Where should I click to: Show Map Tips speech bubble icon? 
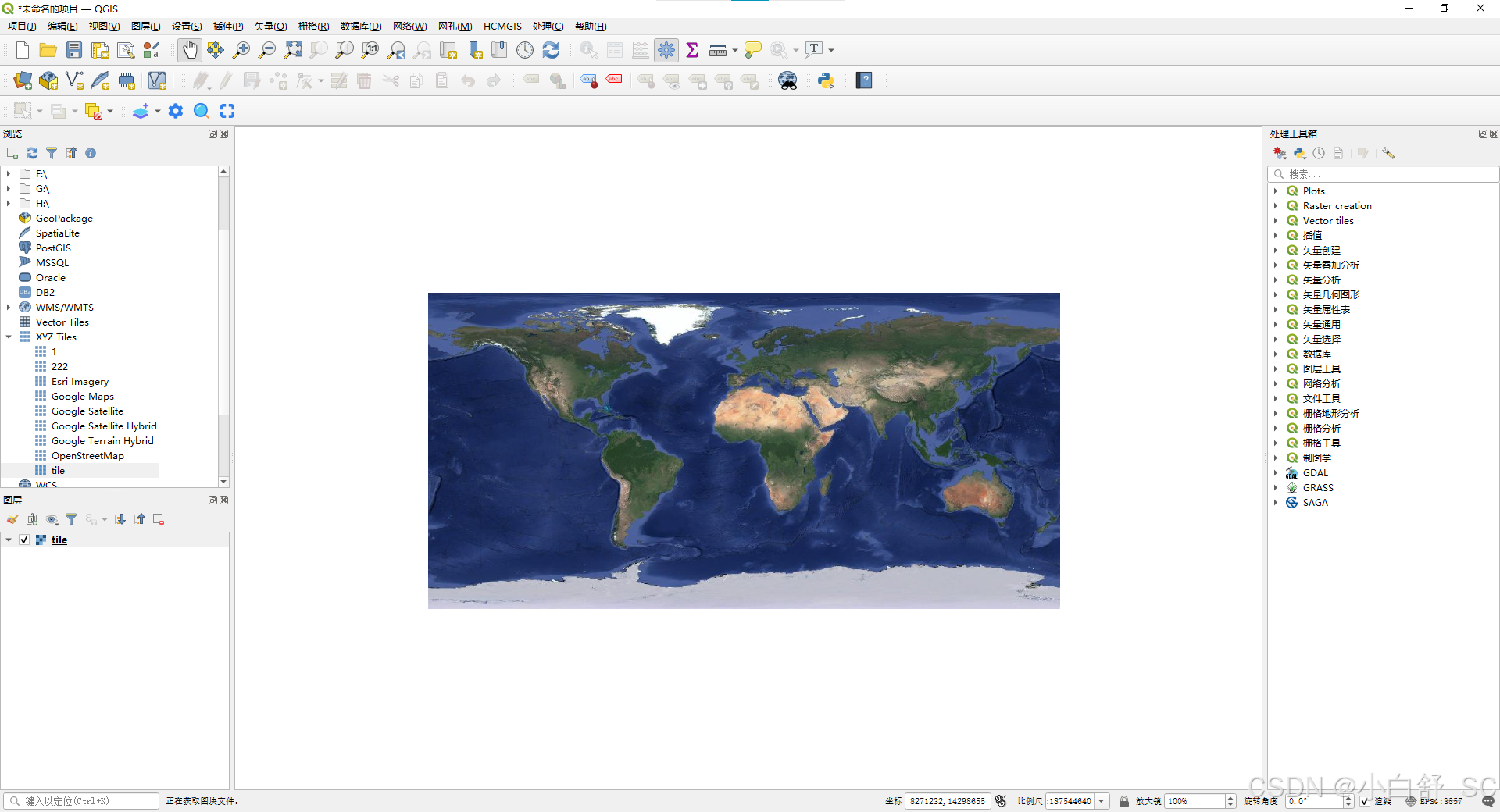click(753, 50)
